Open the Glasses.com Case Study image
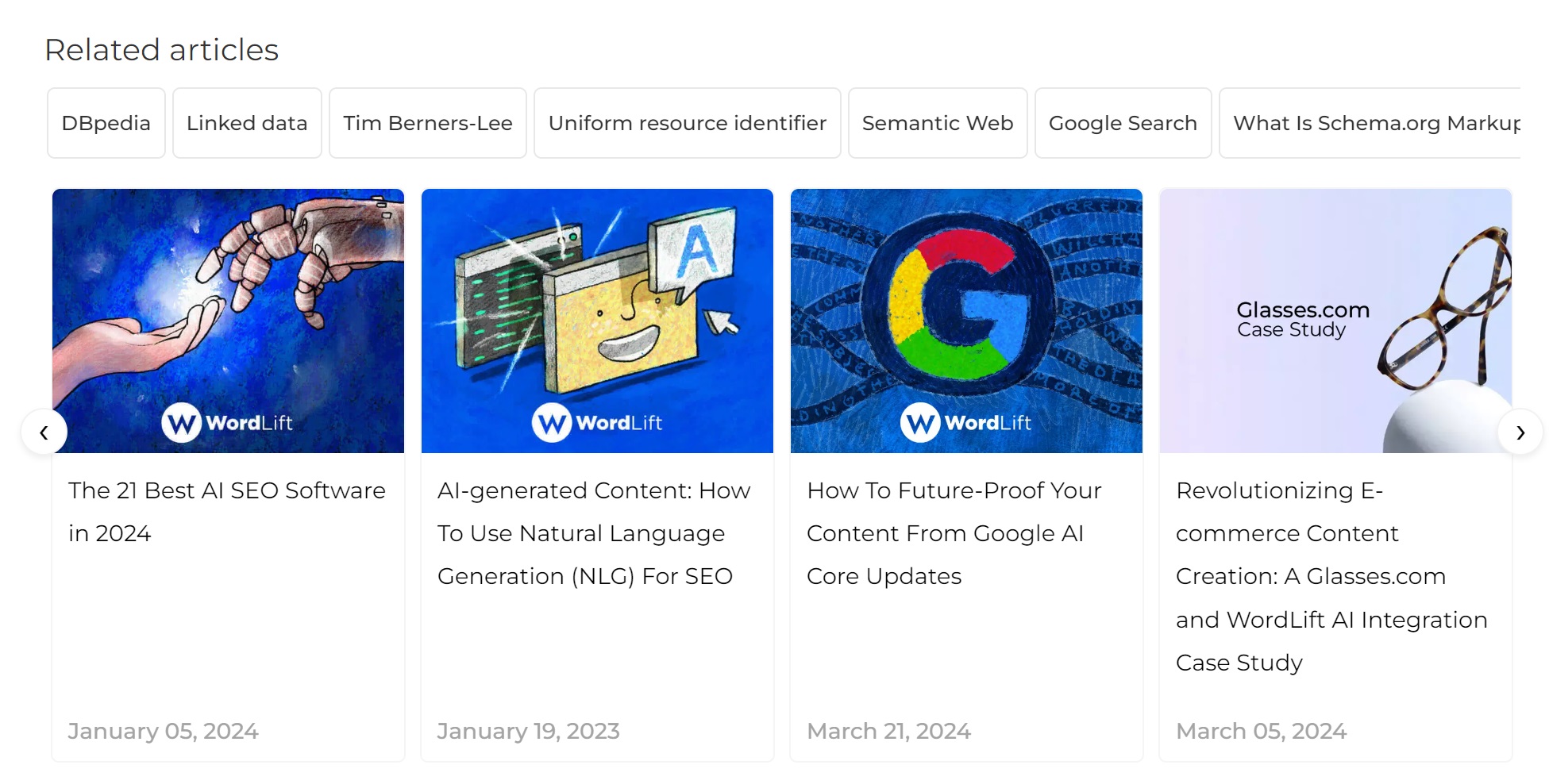 pyautogui.click(x=1335, y=321)
